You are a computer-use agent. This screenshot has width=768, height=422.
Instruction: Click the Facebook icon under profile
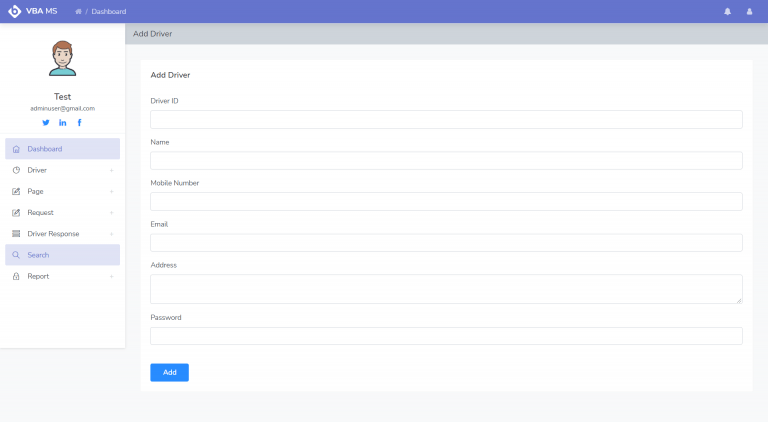79,122
